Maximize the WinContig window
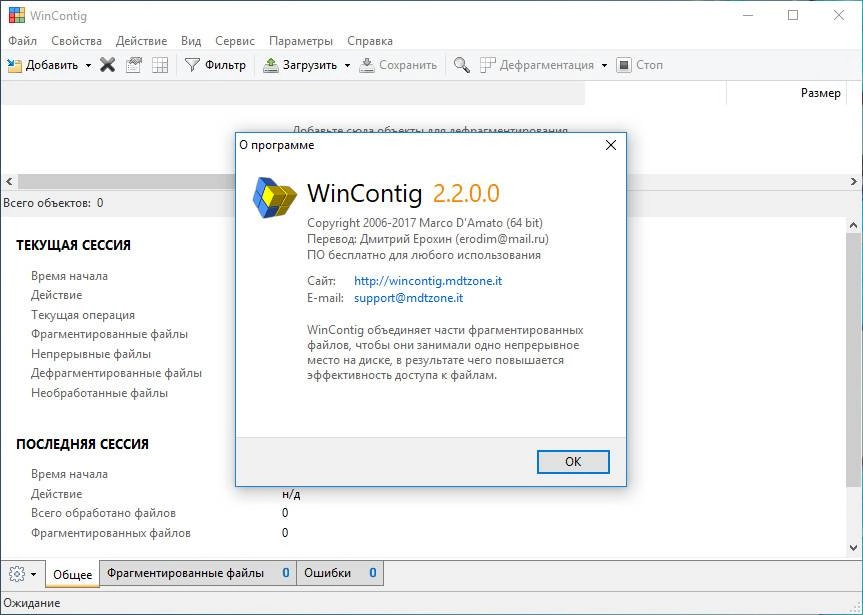Viewport: 863px width, 615px height. [x=793, y=15]
